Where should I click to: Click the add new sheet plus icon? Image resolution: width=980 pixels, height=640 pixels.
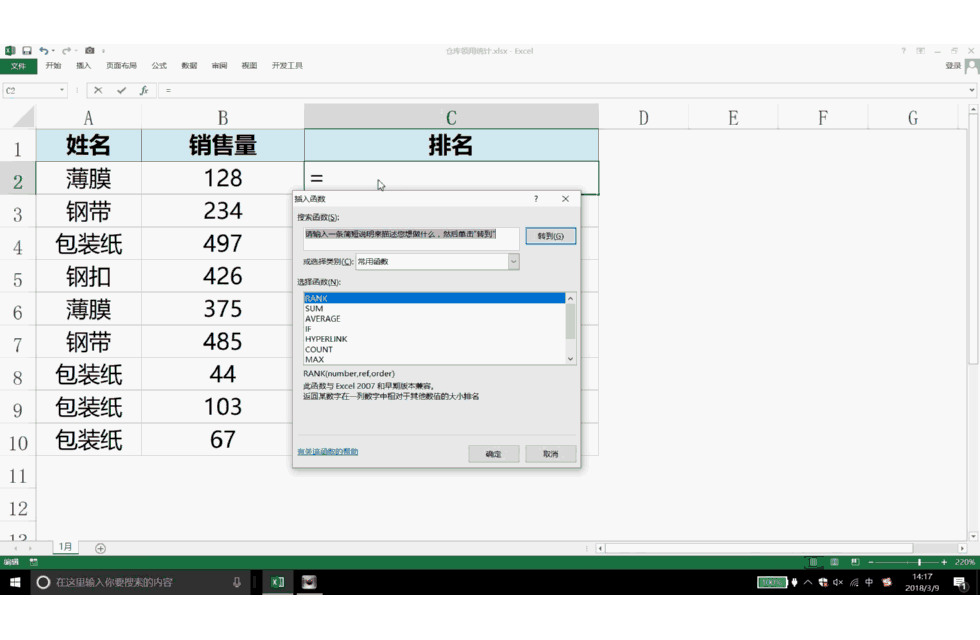click(100, 548)
